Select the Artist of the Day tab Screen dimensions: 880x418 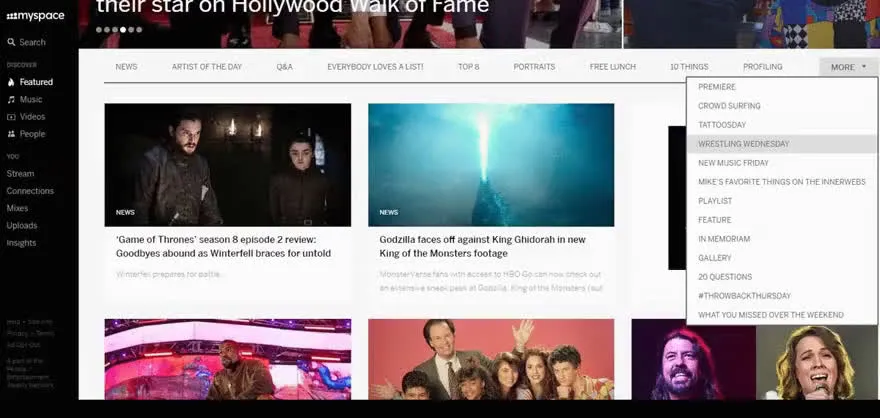click(x=207, y=67)
